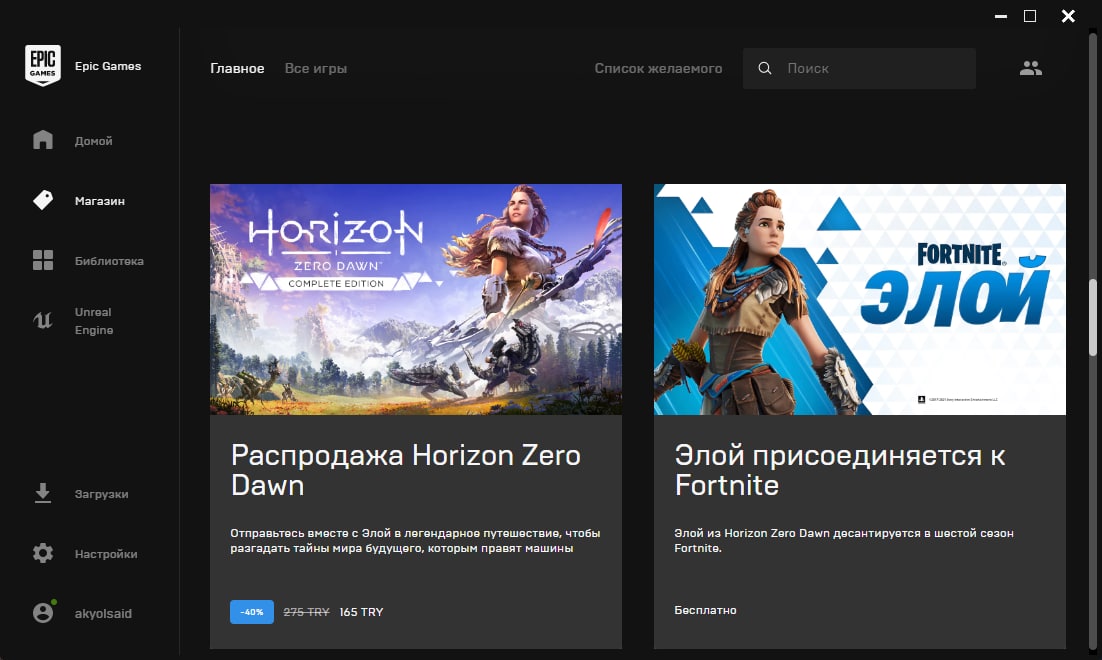Click the Epic Games title text

click(x=108, y=66)
